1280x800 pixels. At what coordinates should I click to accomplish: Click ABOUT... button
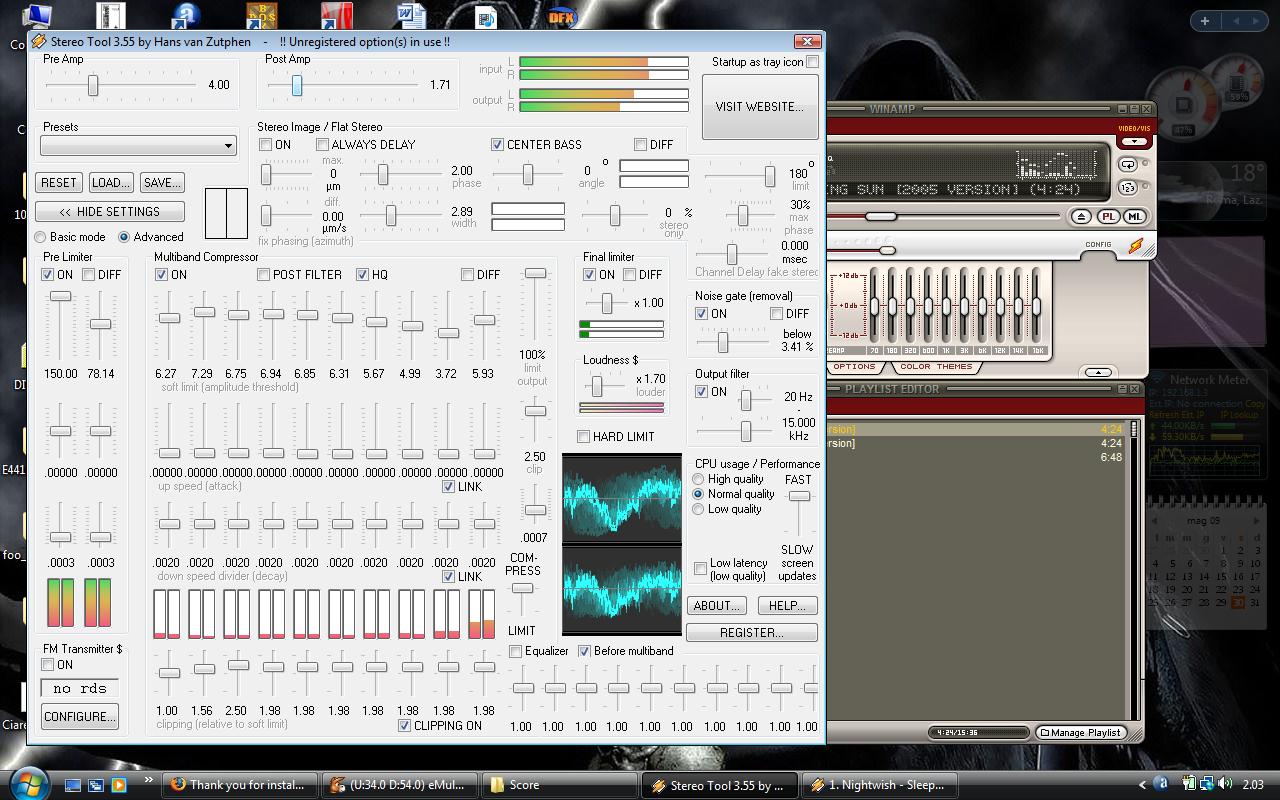[716, 606]
